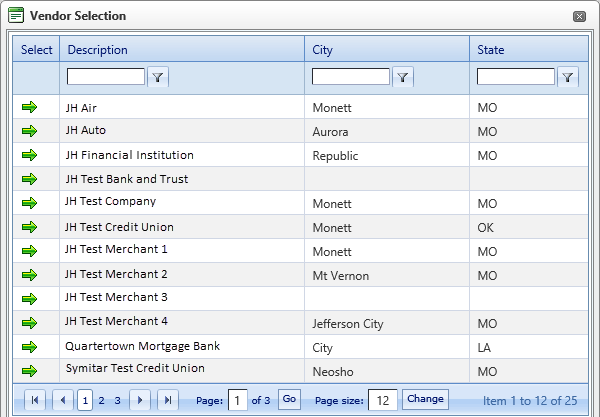Screen dimensions: 600x417
Task: Click the Change page size button
Action: (x=426, y=399)
